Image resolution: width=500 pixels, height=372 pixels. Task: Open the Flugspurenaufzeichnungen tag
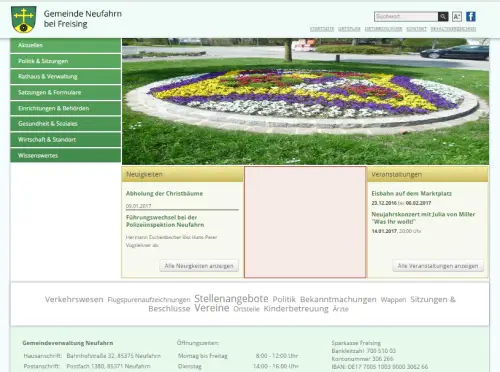[149, 300]
